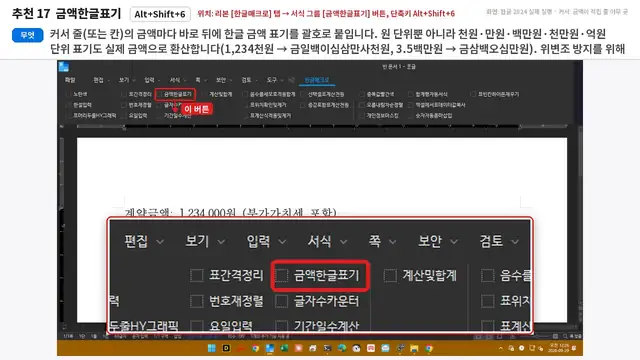Viewport: 640px width, 360px height.
Task: Open File Explorer from the taskbar
Action: pos(414,348)
